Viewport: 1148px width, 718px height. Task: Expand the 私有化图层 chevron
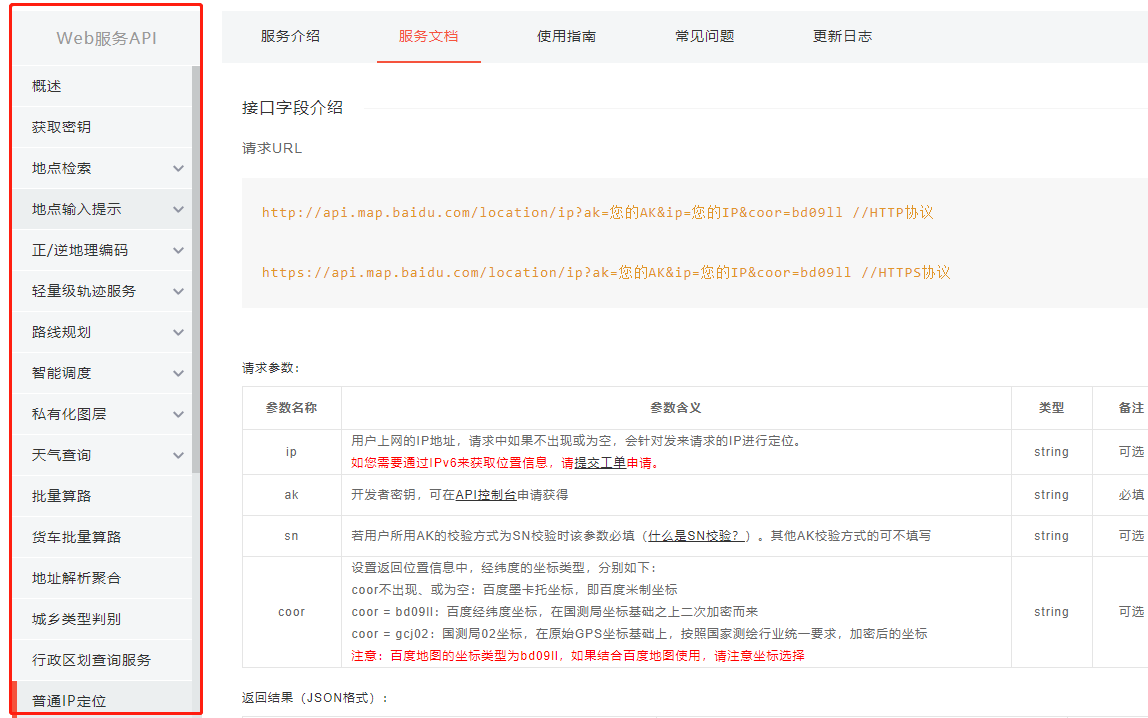tap(178, 414)
